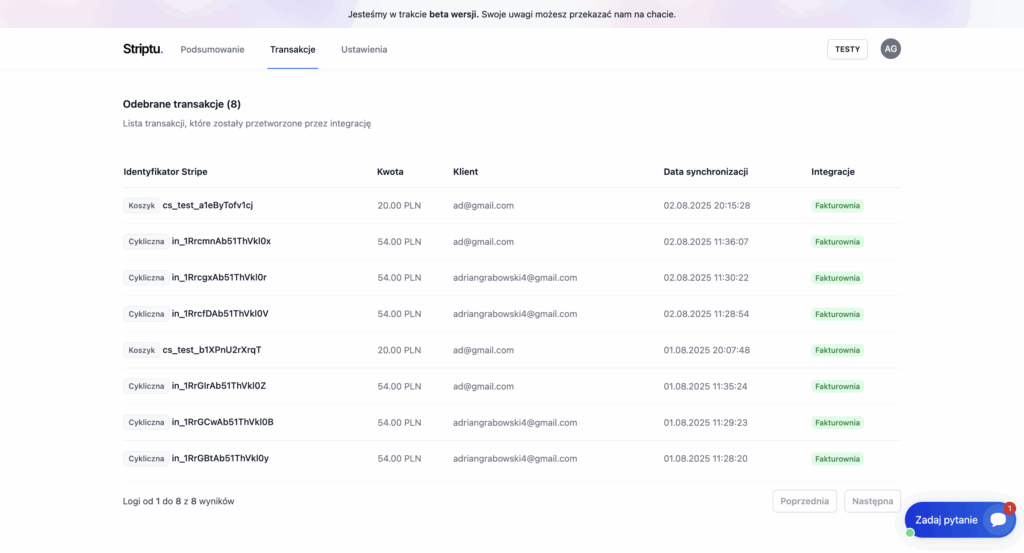The image size is (1024, 553).
Task: Click the transaction row dated 01.08.2025 11:35:24
Action: pyautogui.click(x=512, y=387)
